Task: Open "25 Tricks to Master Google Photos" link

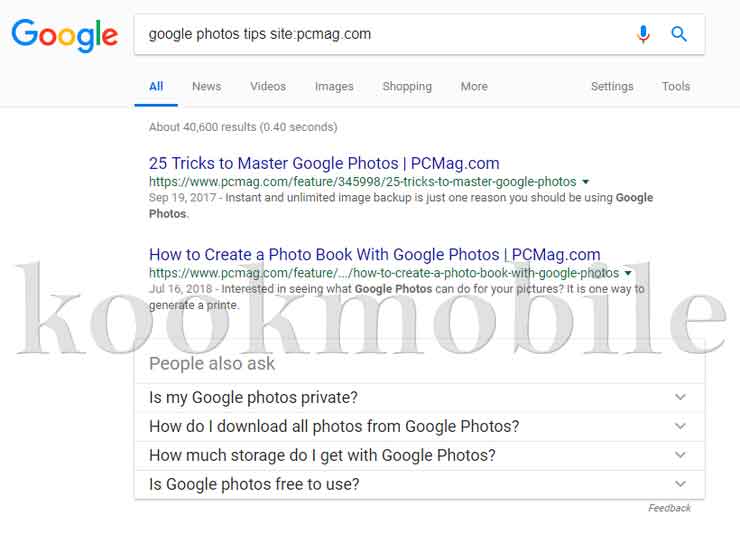Action: 324,163
